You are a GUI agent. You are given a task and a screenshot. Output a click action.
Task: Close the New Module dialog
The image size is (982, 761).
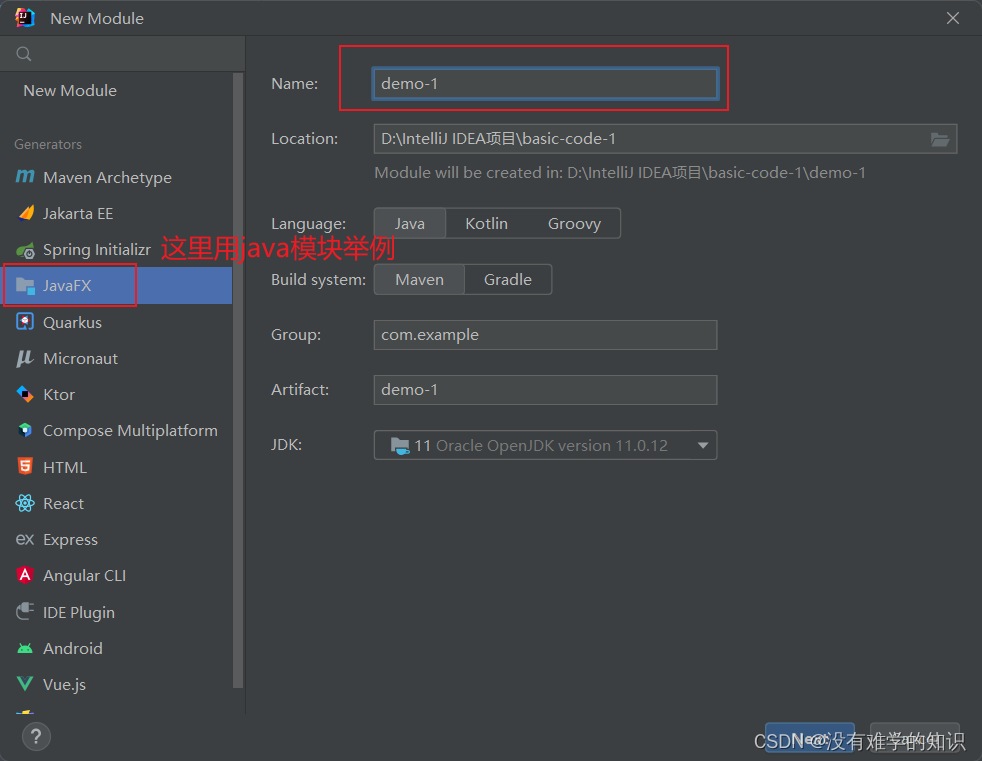(953, 18)
